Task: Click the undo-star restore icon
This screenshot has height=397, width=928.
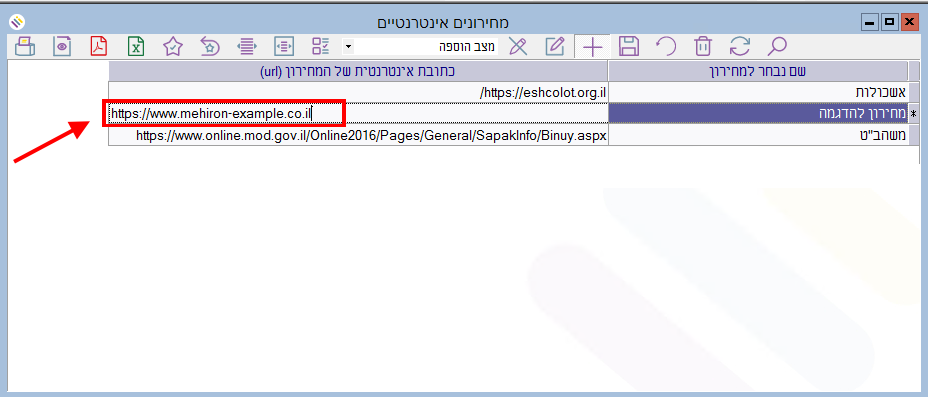Action: (210, 46)
